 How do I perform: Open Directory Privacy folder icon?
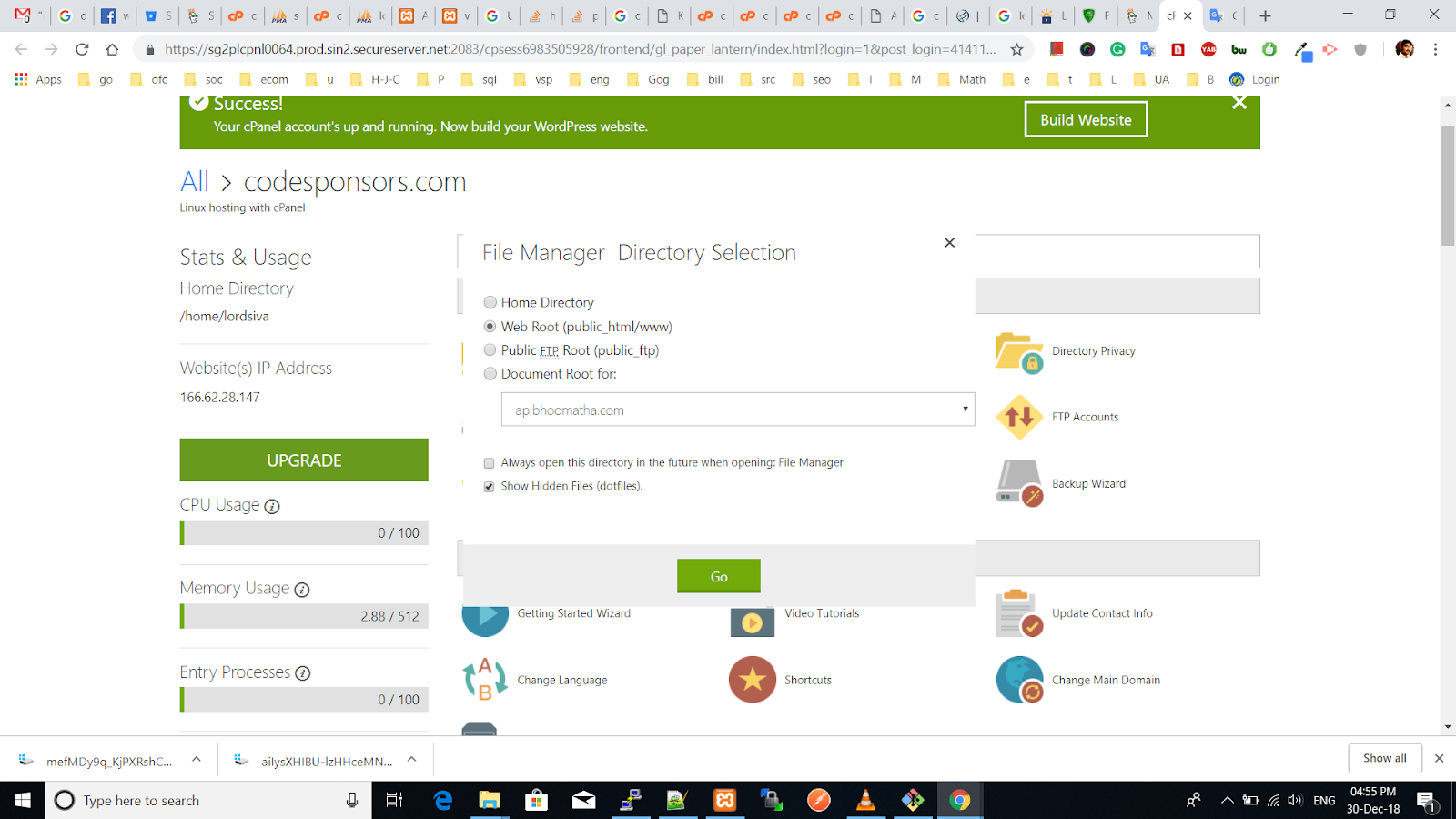pos(1019,352)
